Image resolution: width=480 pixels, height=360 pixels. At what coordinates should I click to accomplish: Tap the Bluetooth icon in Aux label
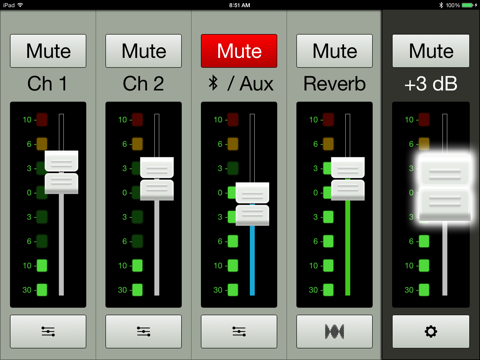[x=213, y=83]
